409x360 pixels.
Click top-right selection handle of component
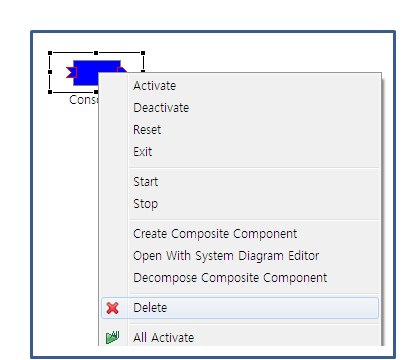pos(143,53)
